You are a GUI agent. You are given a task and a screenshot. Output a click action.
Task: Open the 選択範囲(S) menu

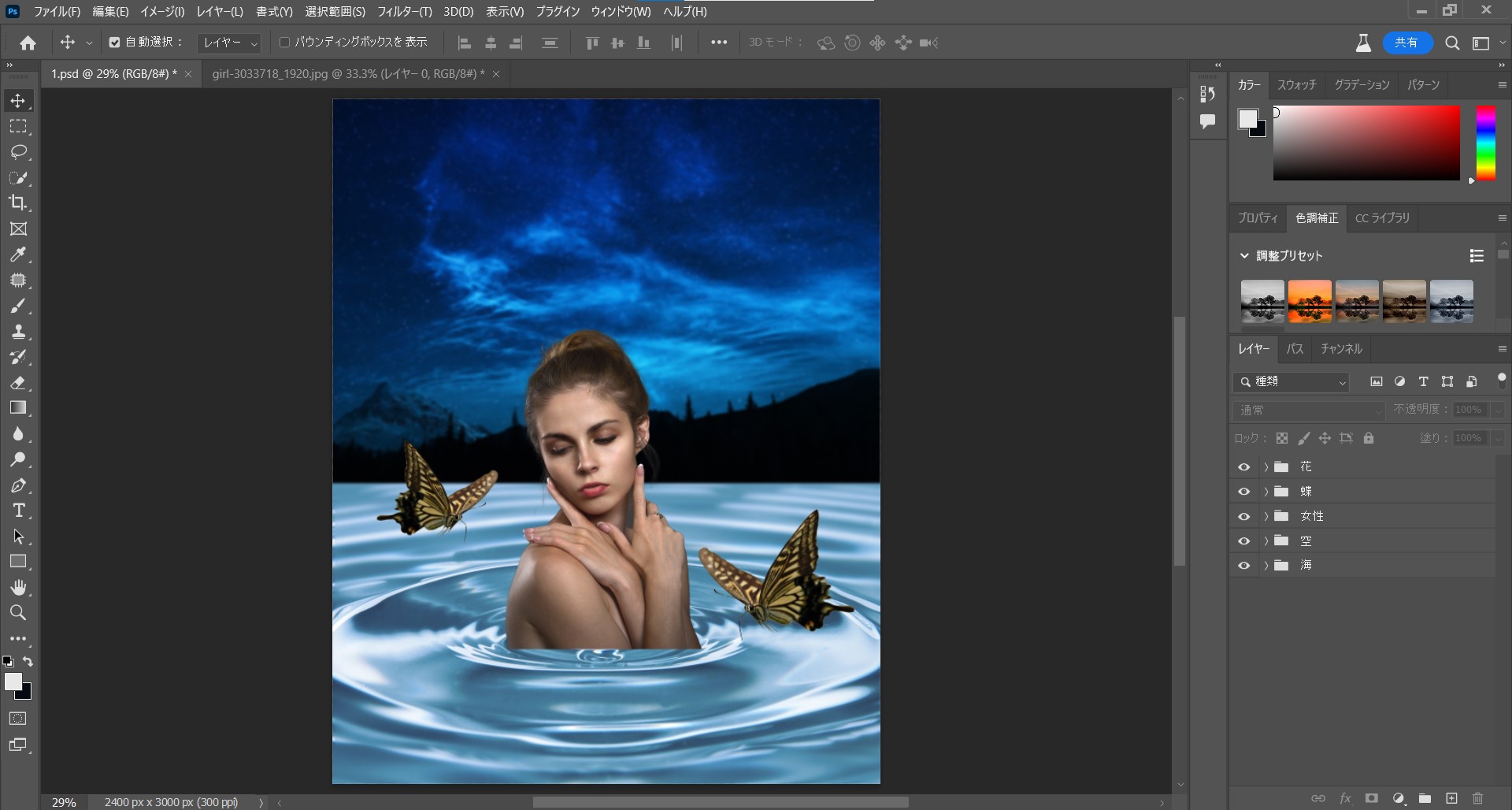pyautogui.click(x=335, y=12)
